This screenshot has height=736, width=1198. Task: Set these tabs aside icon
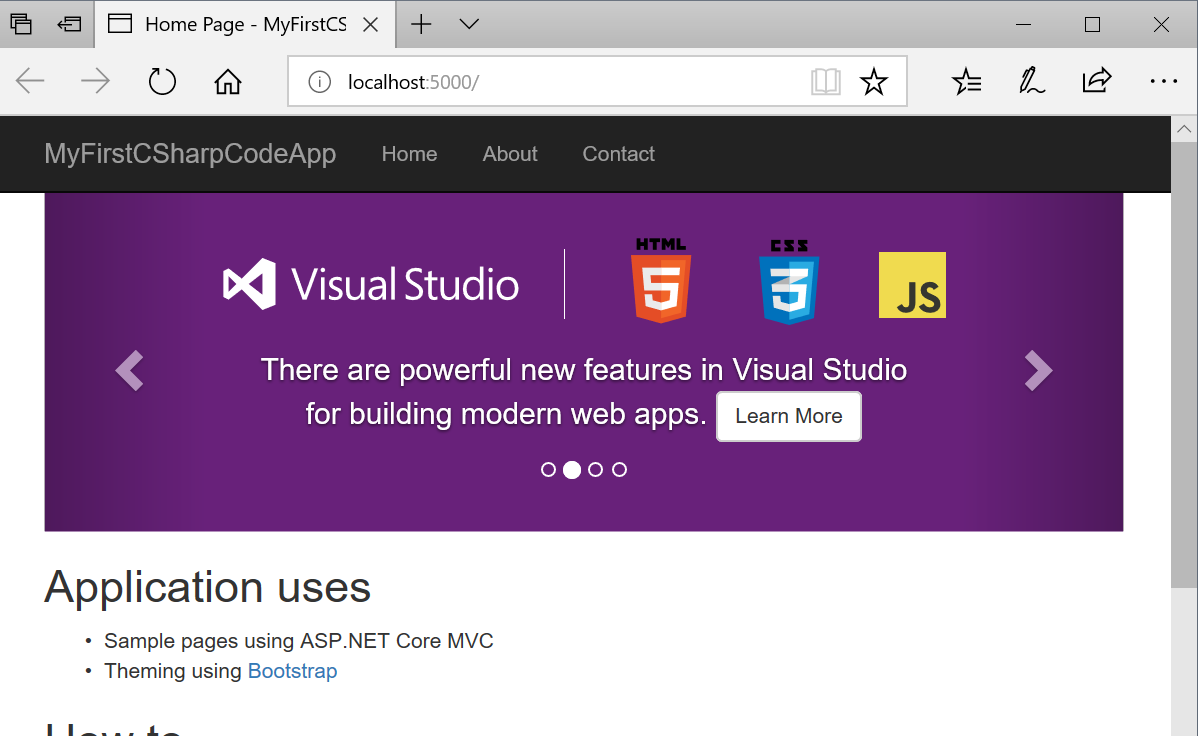tap(70, 24)
